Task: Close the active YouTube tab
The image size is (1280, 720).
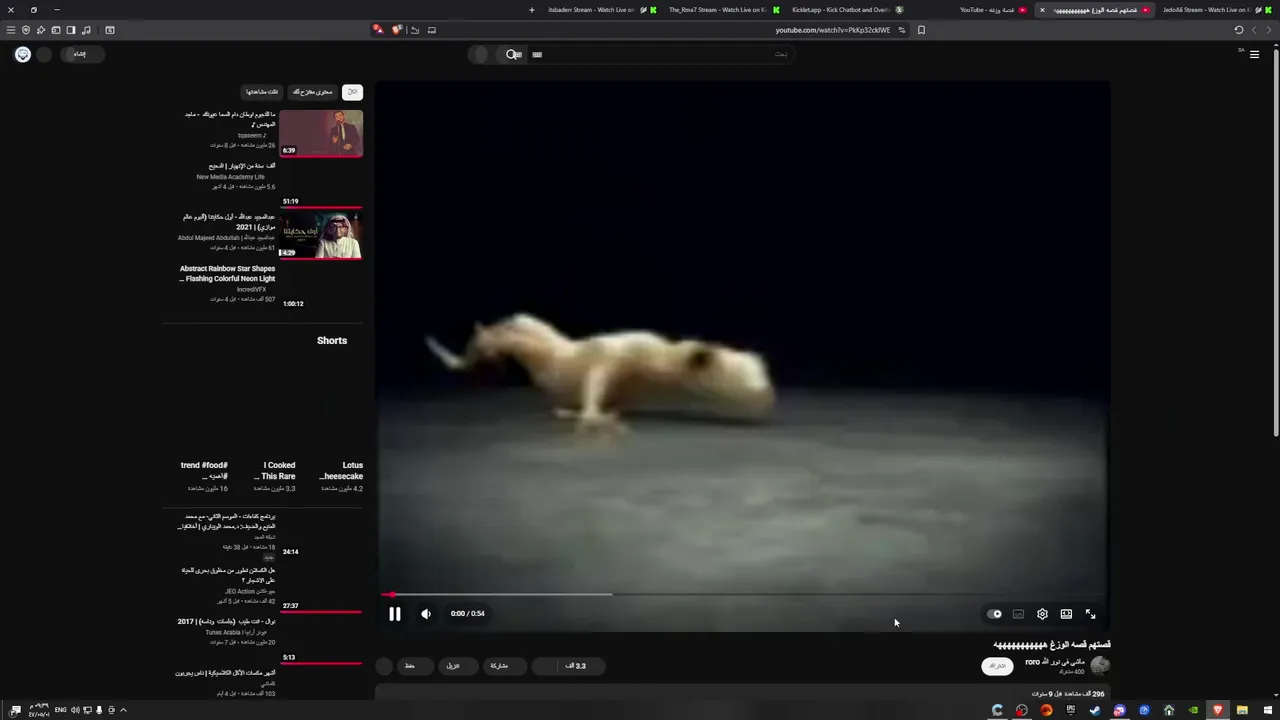Action: (x=1042, y=10)
